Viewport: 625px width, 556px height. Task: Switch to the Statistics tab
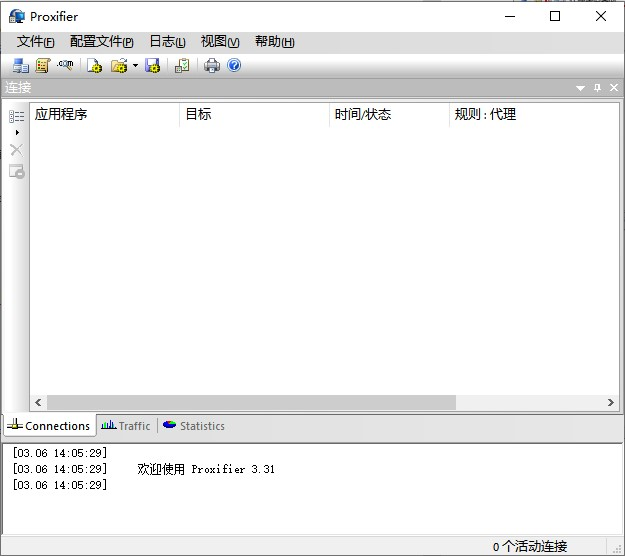[194, 426]
